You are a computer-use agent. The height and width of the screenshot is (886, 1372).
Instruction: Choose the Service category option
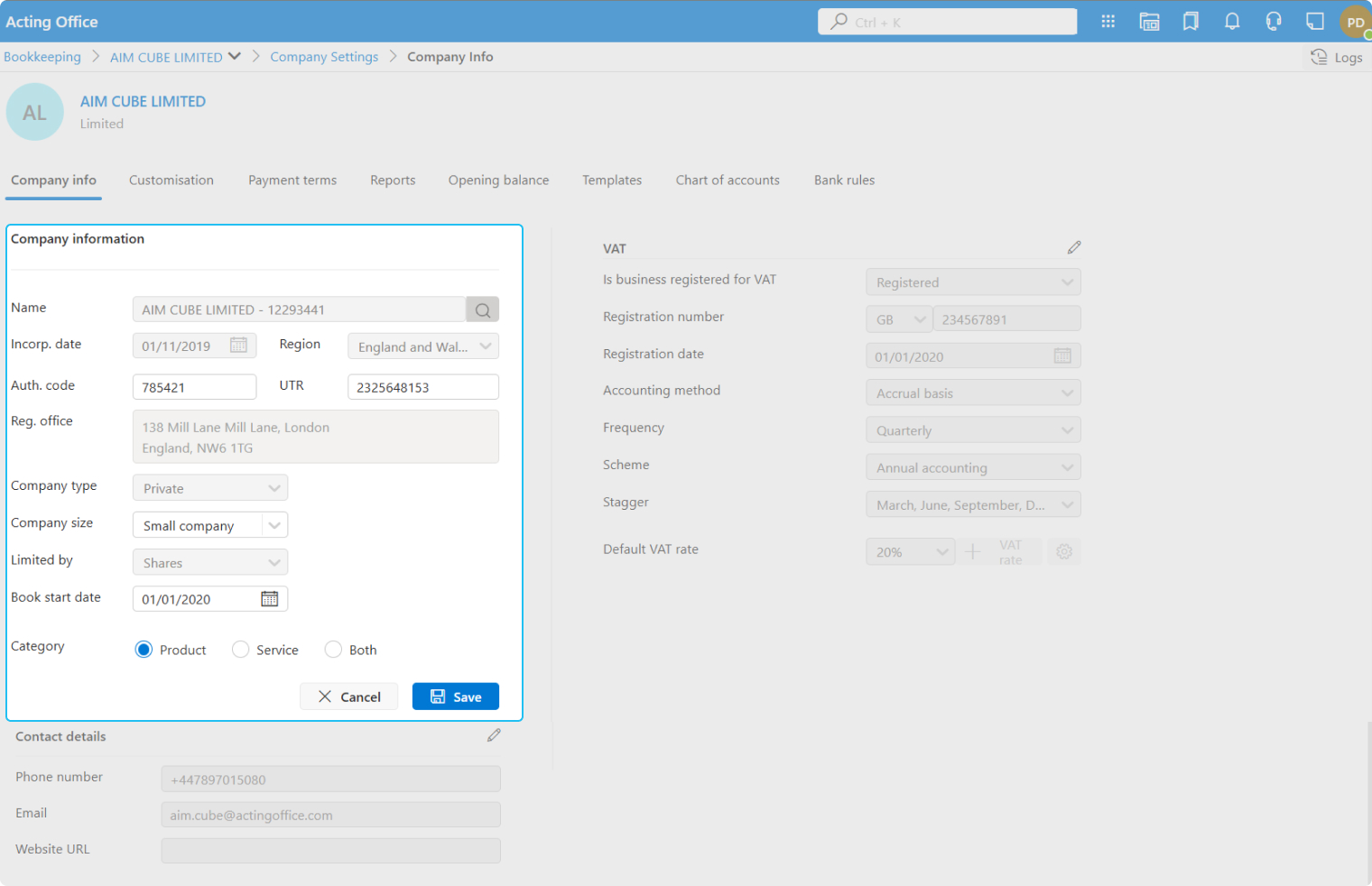pyautogui.click(x=240, y=650)
